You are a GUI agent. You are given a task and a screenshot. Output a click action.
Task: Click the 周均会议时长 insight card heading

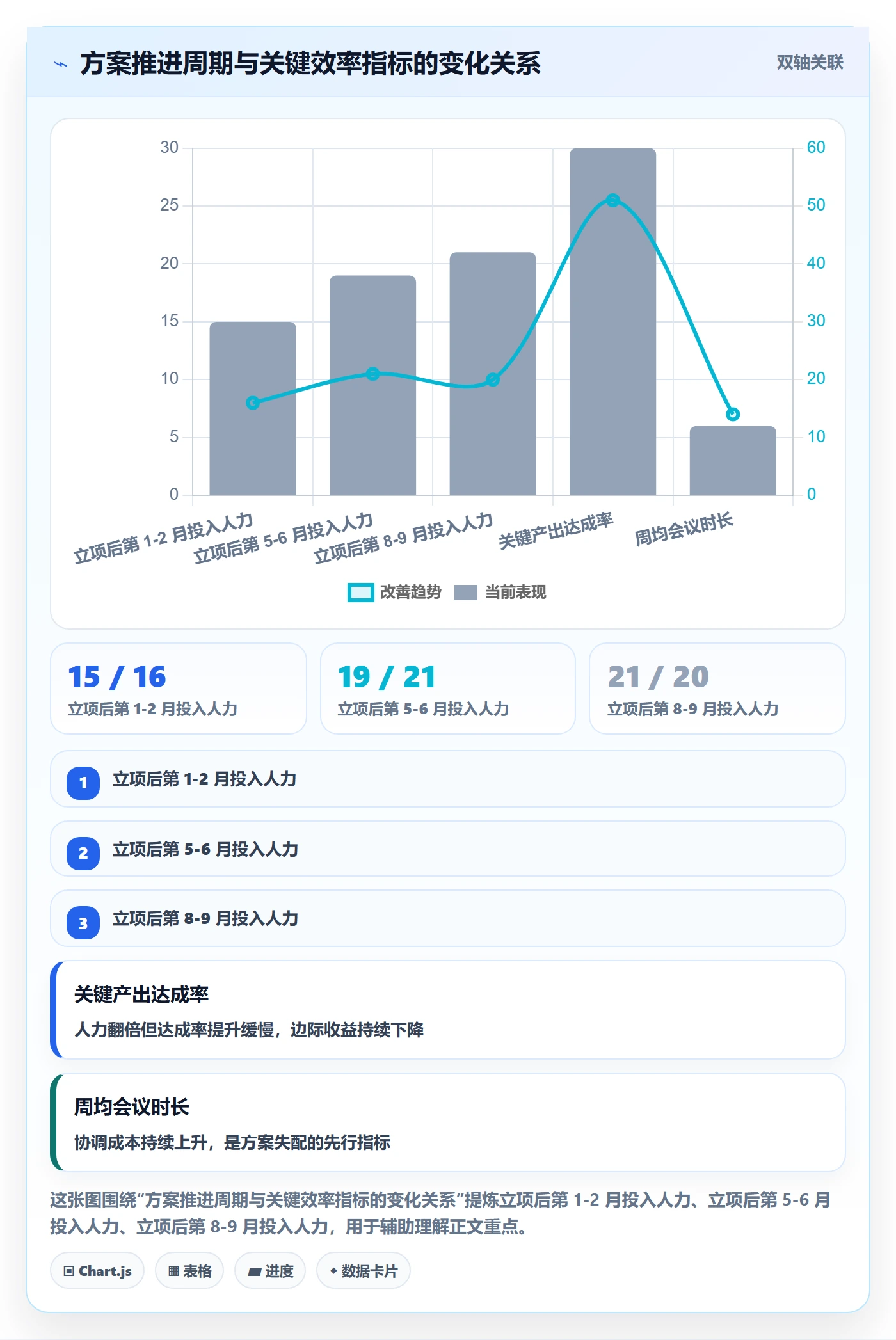click(x=132, y=1107)
